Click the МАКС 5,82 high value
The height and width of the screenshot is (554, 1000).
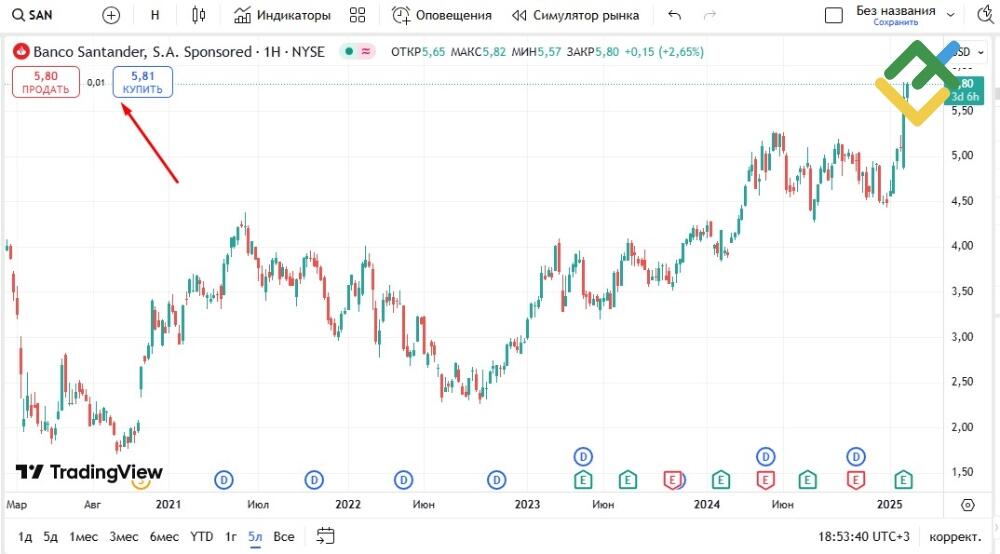click(478, 52)
